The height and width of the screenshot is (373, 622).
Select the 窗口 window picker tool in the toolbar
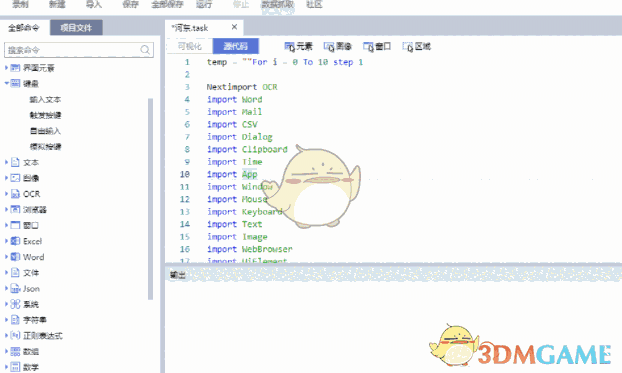point(377,46)
